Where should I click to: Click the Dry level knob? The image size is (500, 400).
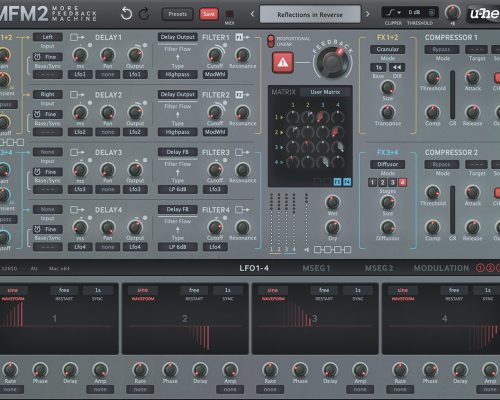332,227
